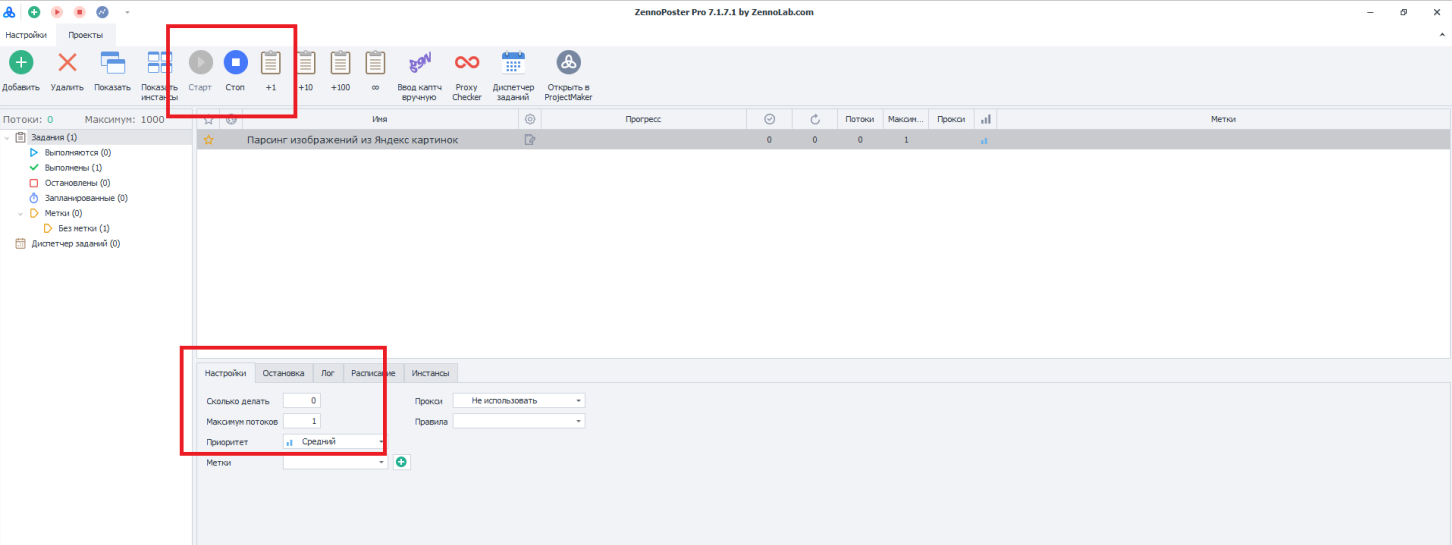Image resolution: width=1452 pixels, height=545 pixels.
Task: Click the Максимум потоков input field
Action: coord(302,421)
